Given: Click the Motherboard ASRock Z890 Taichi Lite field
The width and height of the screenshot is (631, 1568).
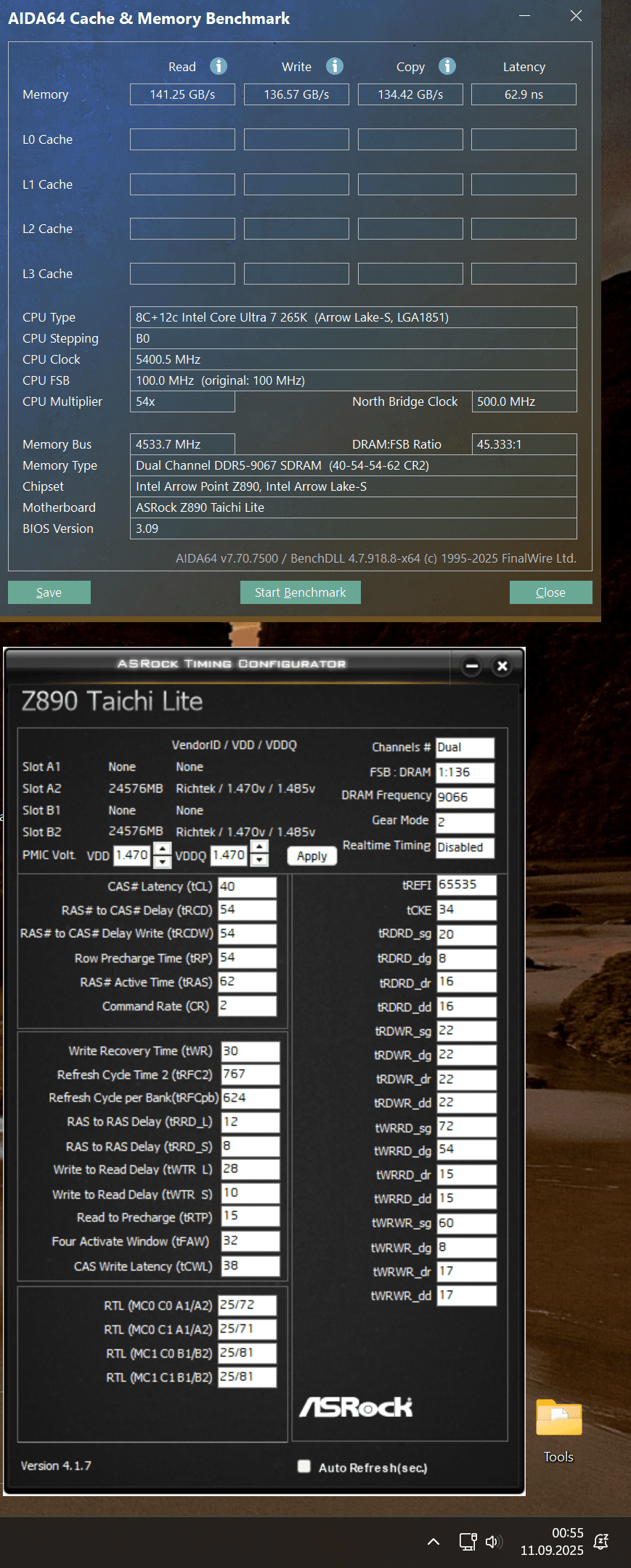Looking at the screenshot, I should (x=354, y=507).
